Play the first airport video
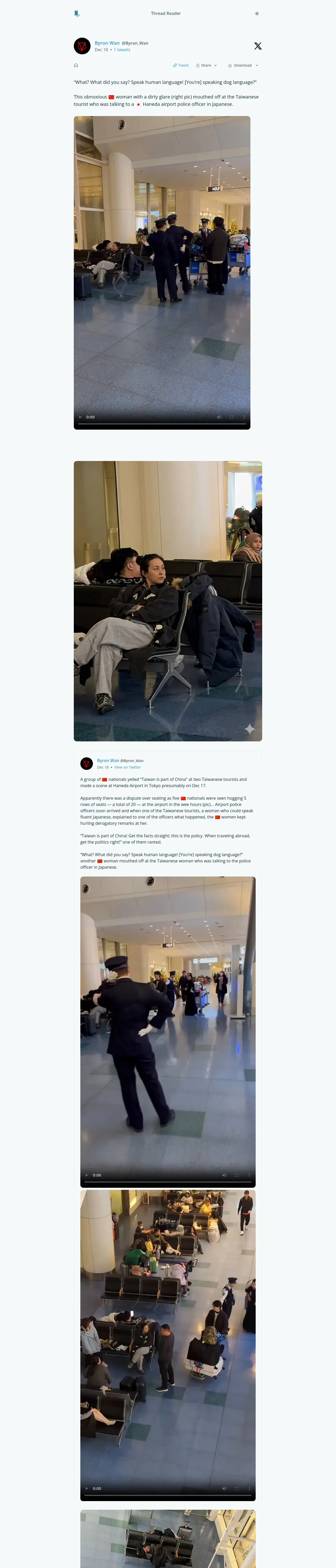 tap(80, 417)
